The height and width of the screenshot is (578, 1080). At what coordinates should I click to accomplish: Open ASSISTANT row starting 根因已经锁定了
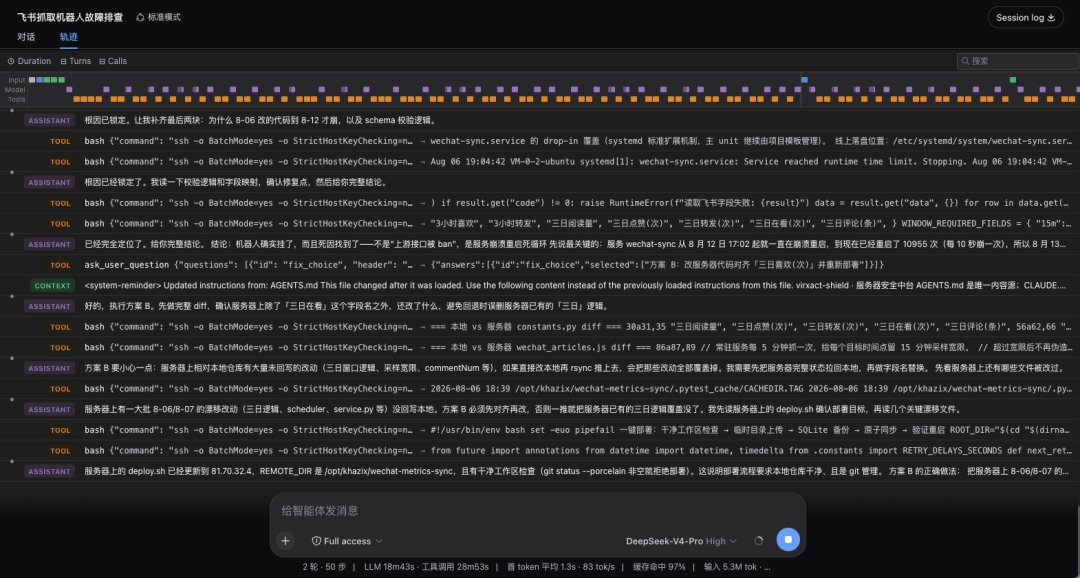click(x=540, y=183)
